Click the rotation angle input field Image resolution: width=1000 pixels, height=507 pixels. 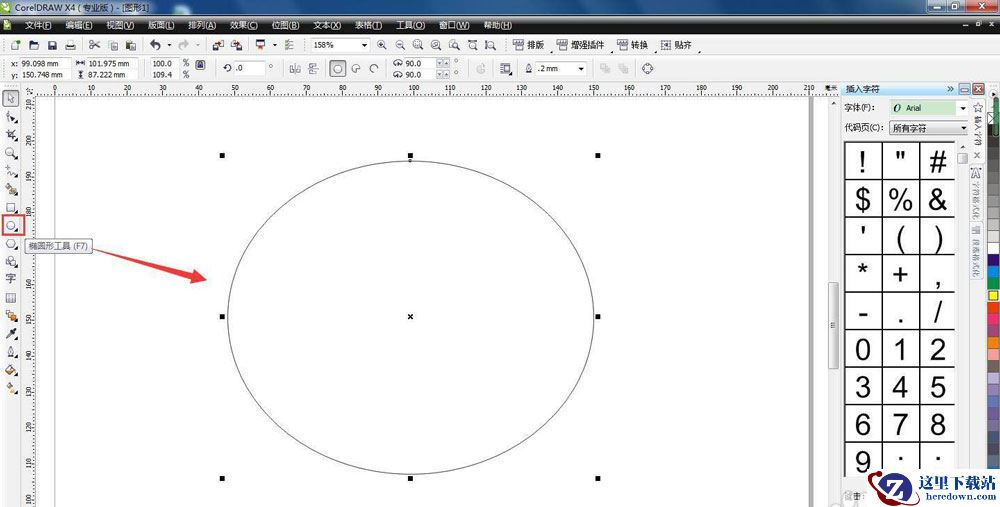[249, 68]
